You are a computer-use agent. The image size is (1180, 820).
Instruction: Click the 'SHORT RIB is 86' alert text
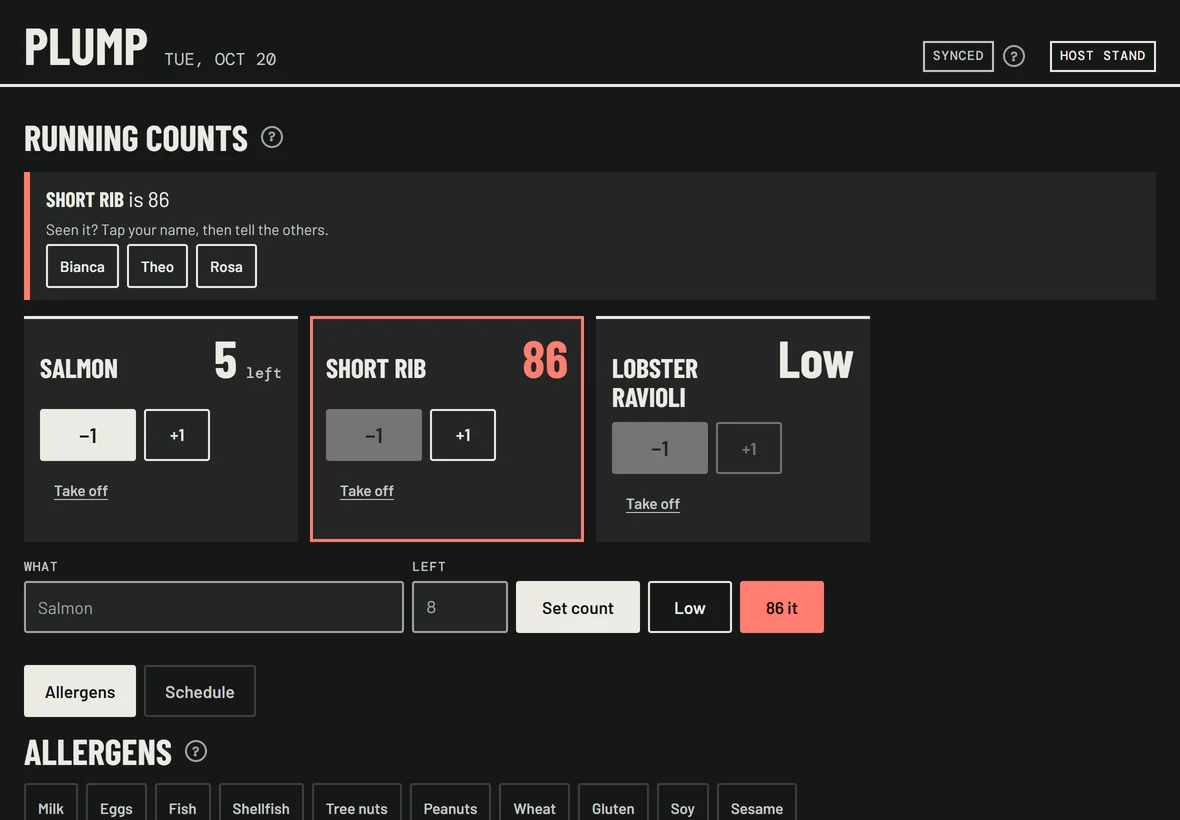tap(108, 200)
